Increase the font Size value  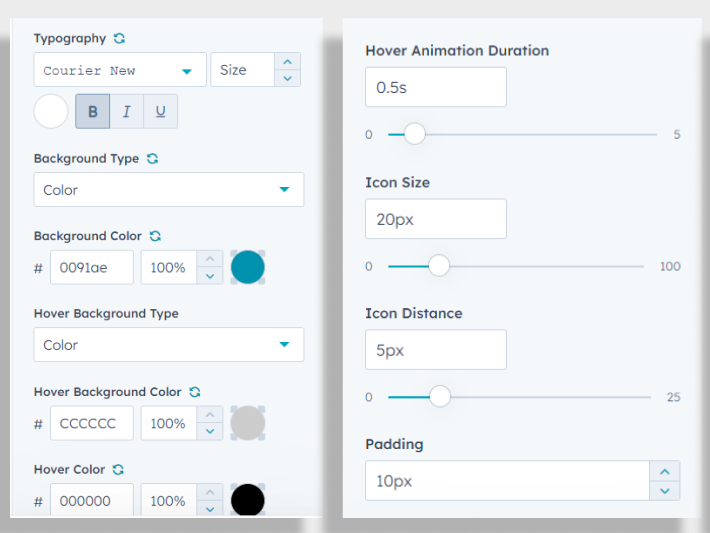(288, 62)
